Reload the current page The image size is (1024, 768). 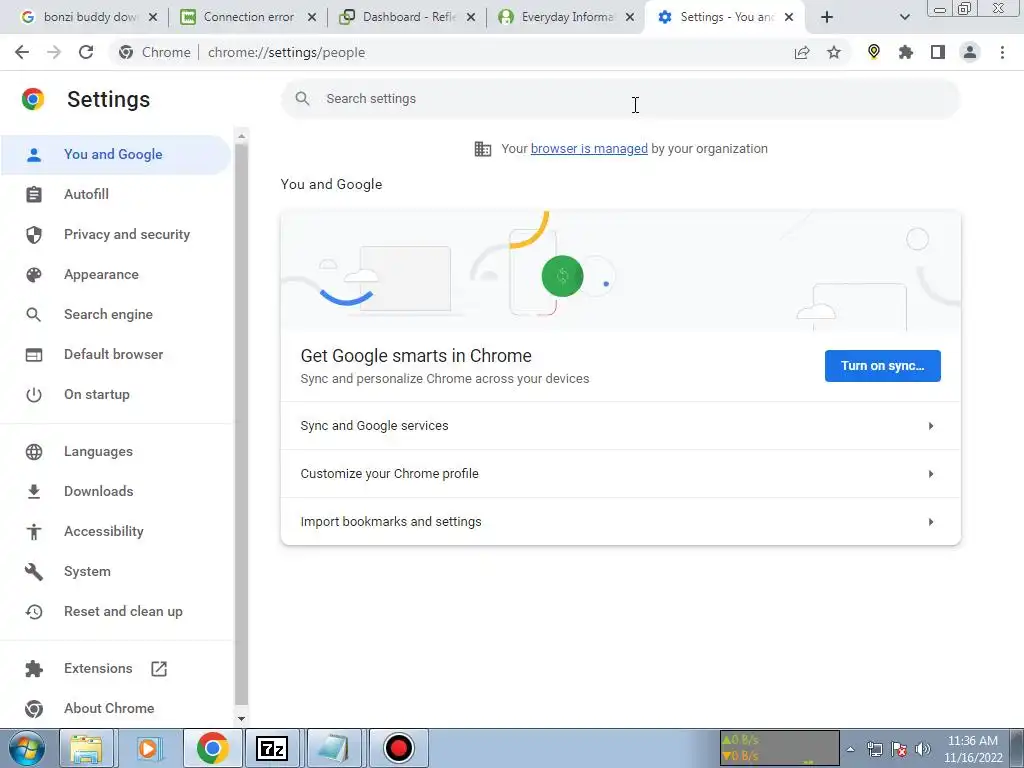[86, 52]
